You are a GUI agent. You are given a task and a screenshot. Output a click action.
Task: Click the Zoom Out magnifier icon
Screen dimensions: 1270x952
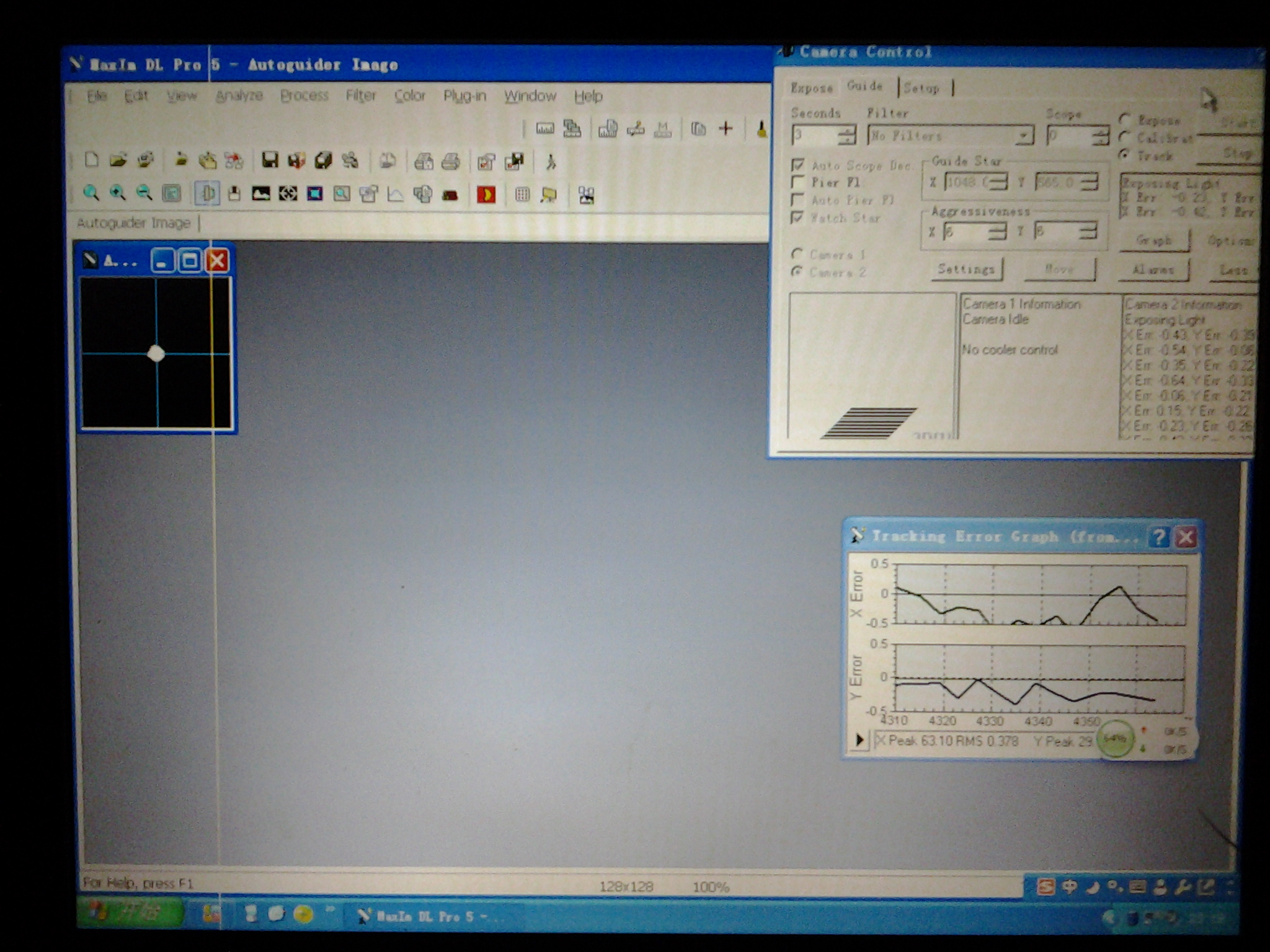[x=144, y=194]
